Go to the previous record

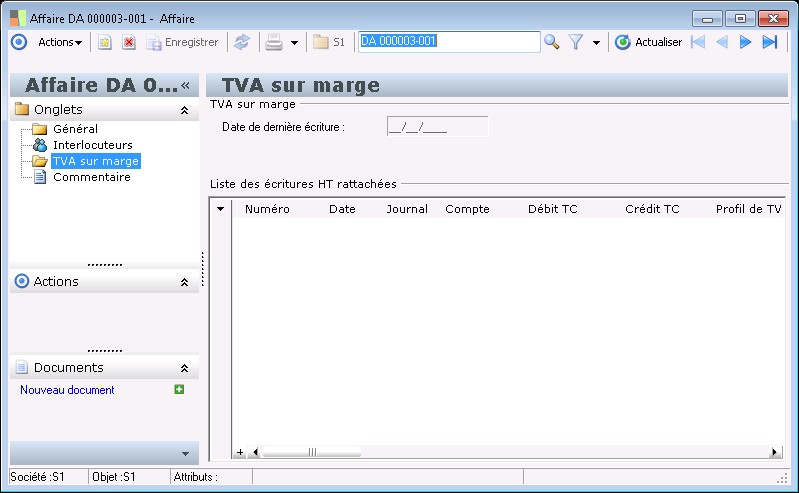pos(722,42)
